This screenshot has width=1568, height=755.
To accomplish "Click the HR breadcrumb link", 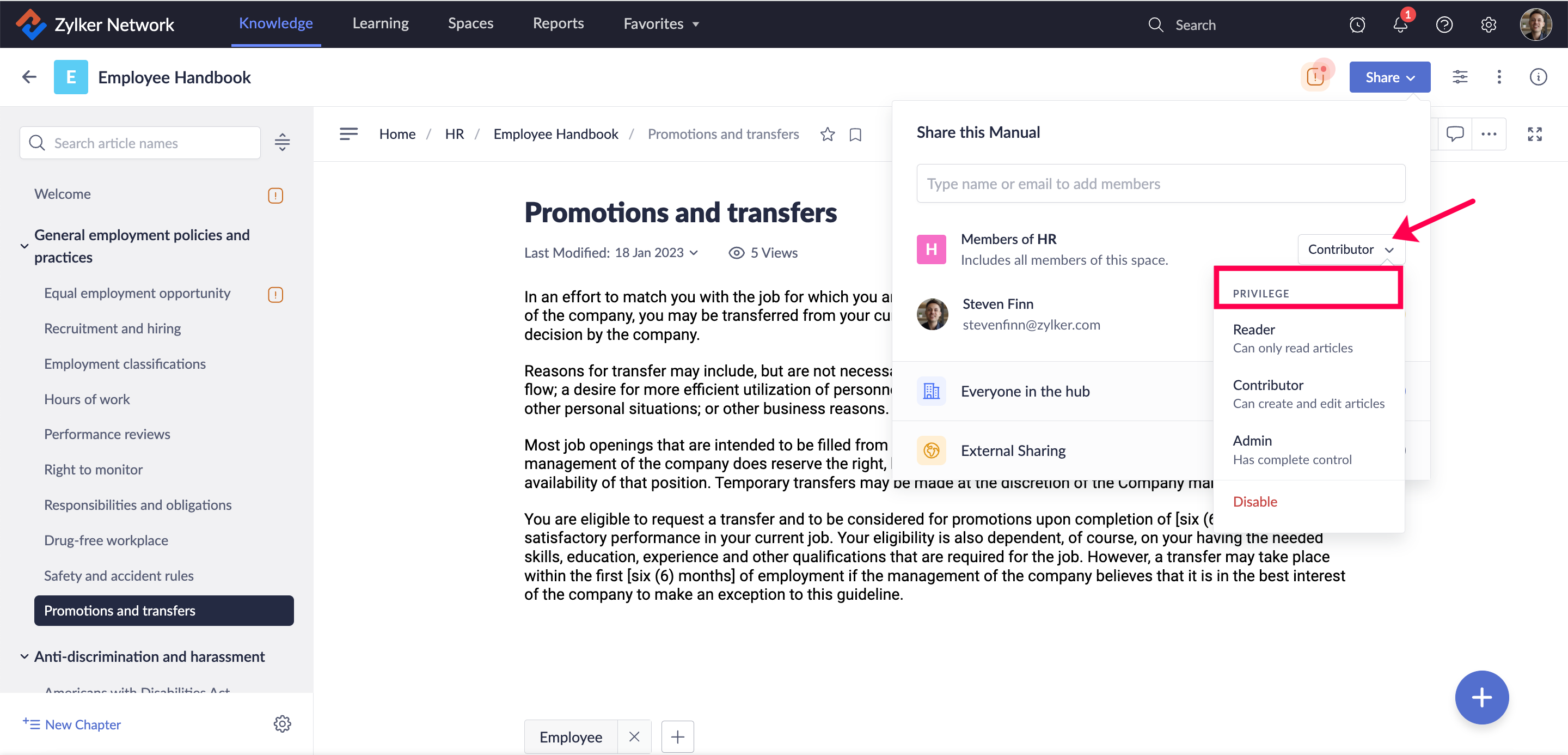I will (454, 134).
